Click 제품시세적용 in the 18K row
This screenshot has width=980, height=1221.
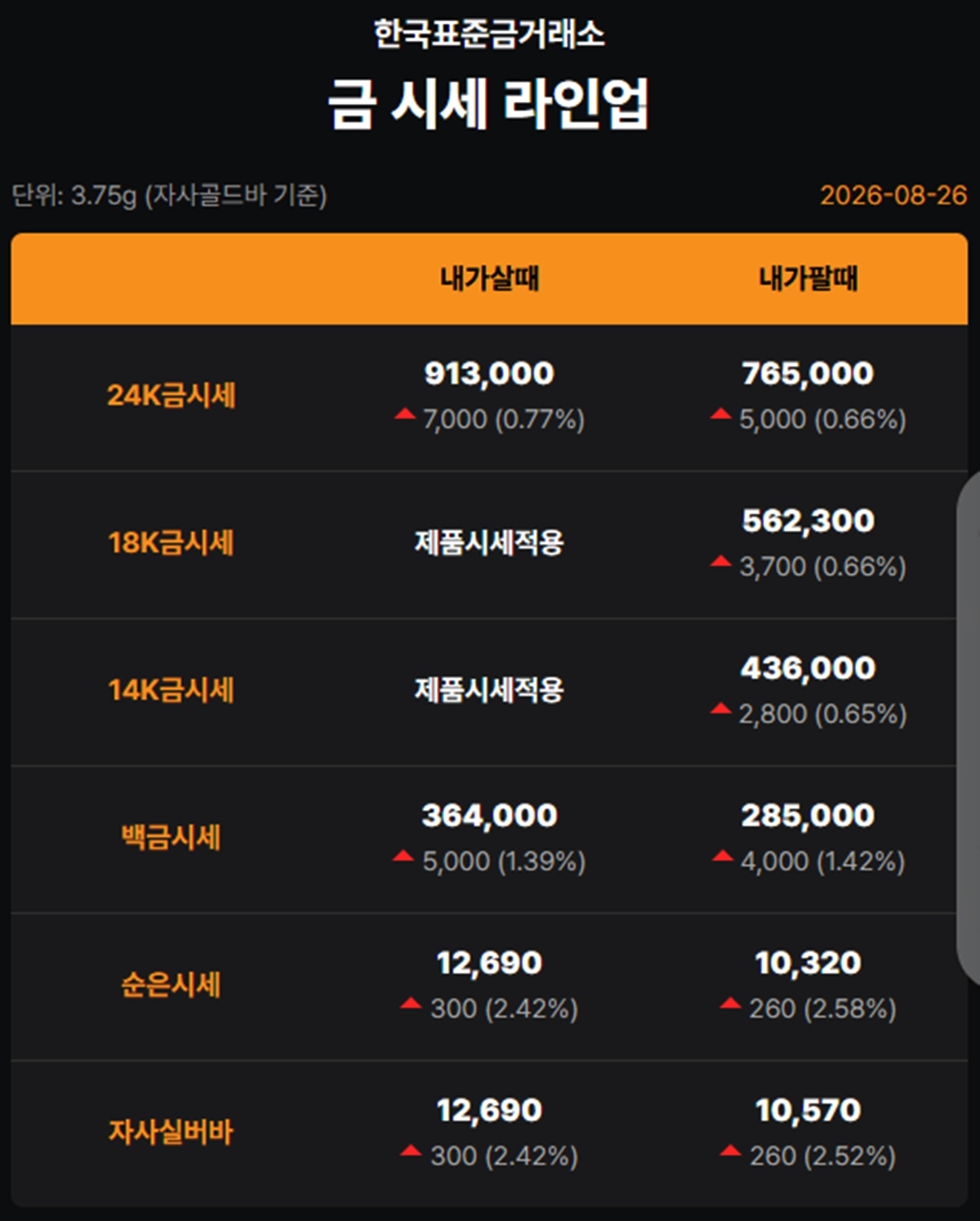489,542
